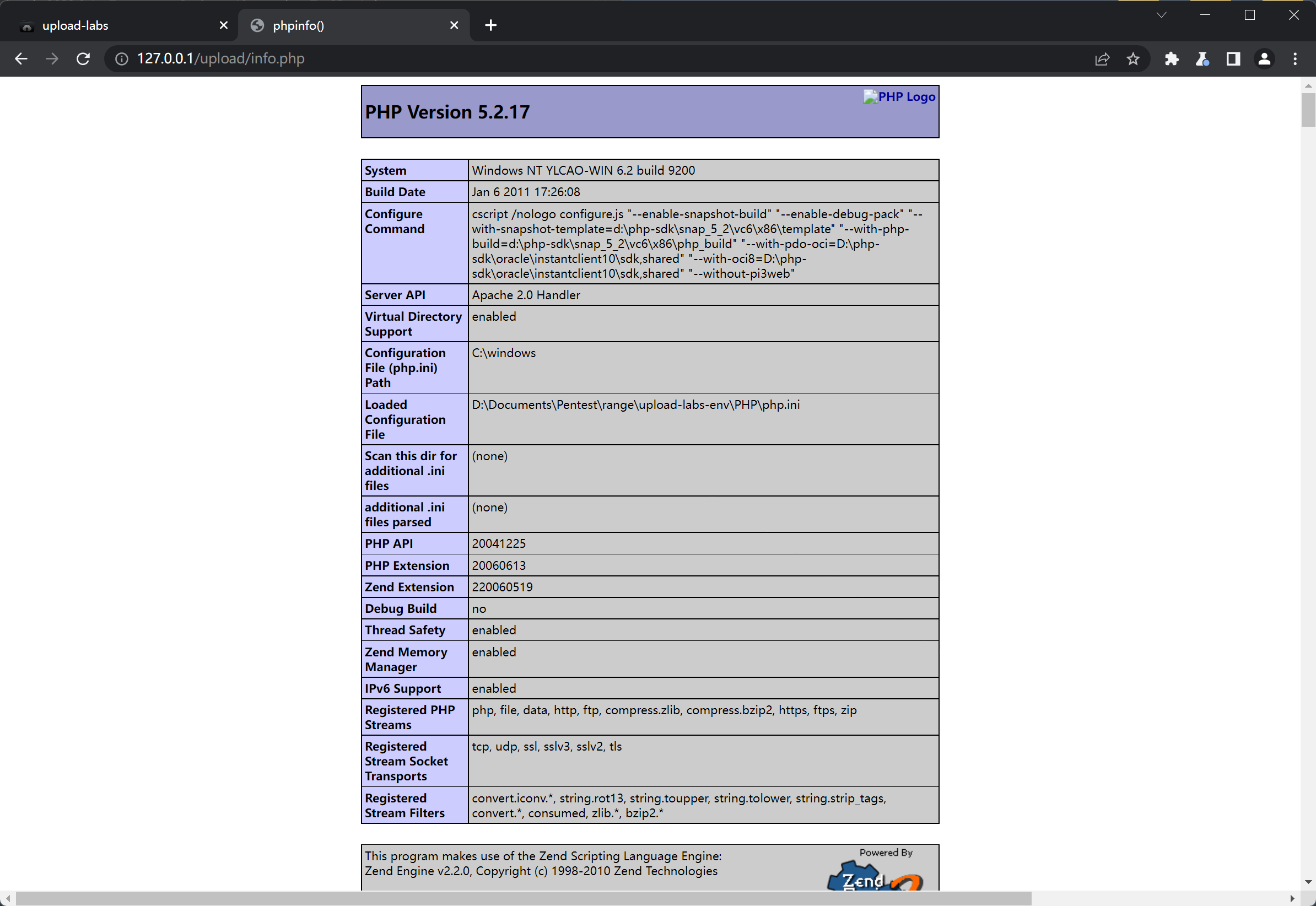Open the tab search chevron
This screenshot has width=1316, height=906.
(1162, 15)
